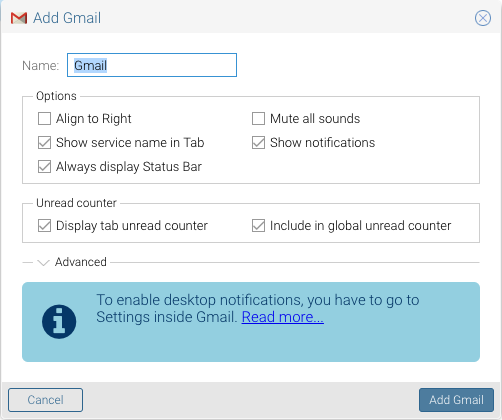The width and height of the screenshot is (502, 420).
Task: Uncheck Display tab unread counter
Action: click(44, 225)
